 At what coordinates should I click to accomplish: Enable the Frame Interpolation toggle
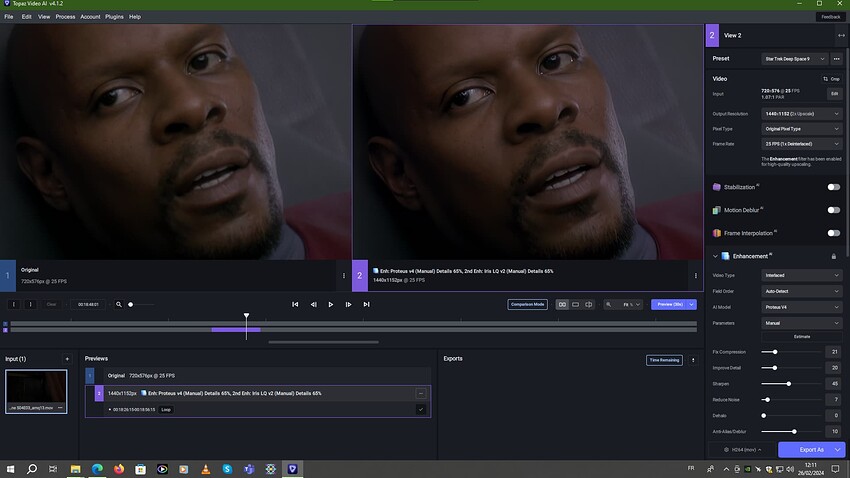[x=834, y=233]
